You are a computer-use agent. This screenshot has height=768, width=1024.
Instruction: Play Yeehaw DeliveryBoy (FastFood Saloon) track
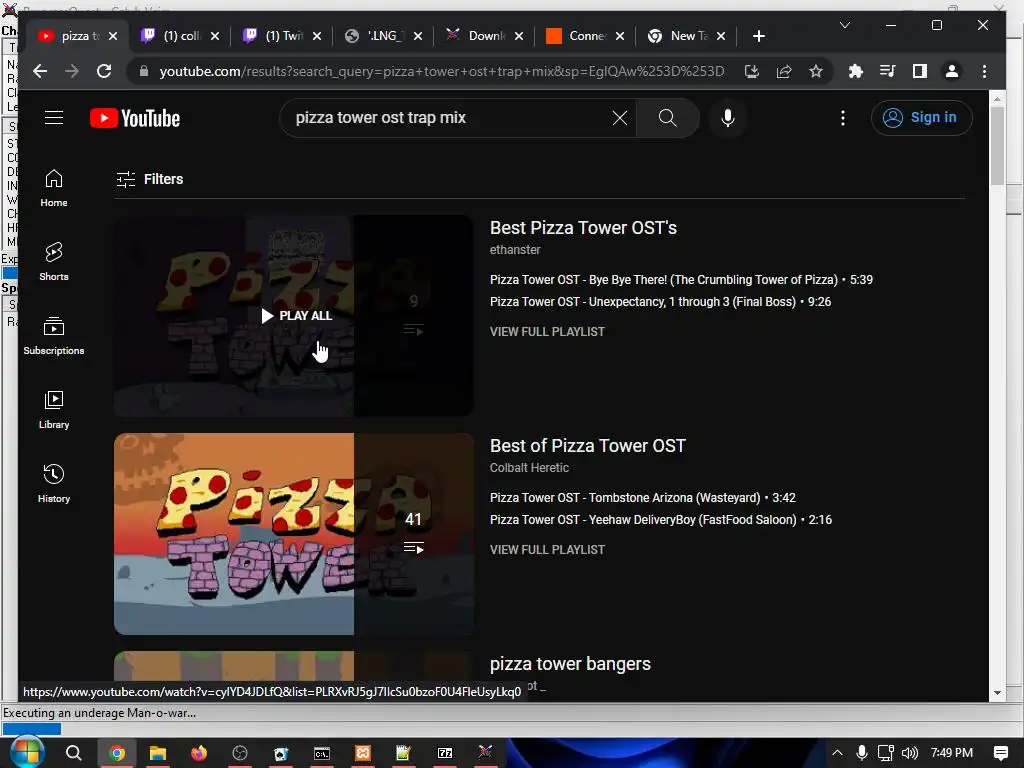pyautogui.click(x=661, y=520)
